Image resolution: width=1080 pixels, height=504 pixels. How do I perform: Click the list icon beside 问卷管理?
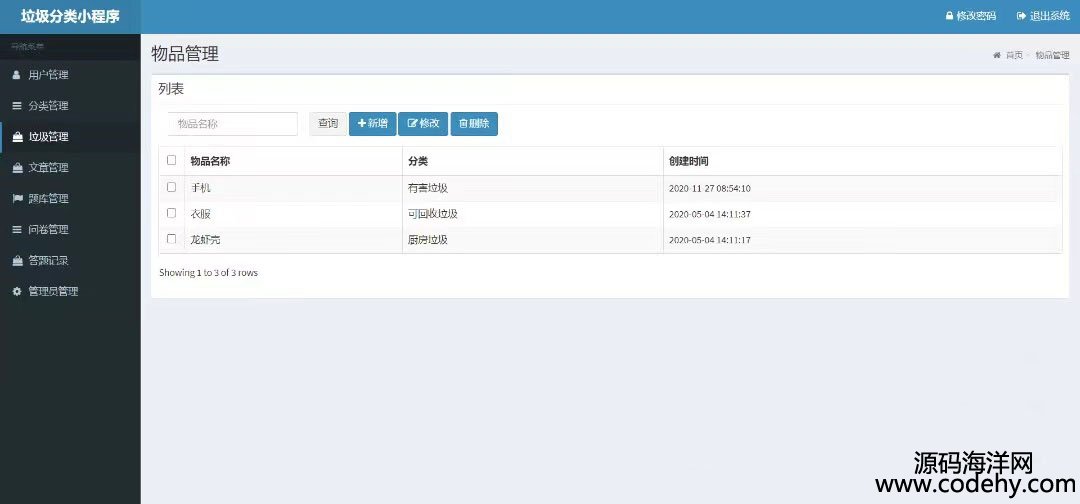point(17,230)
